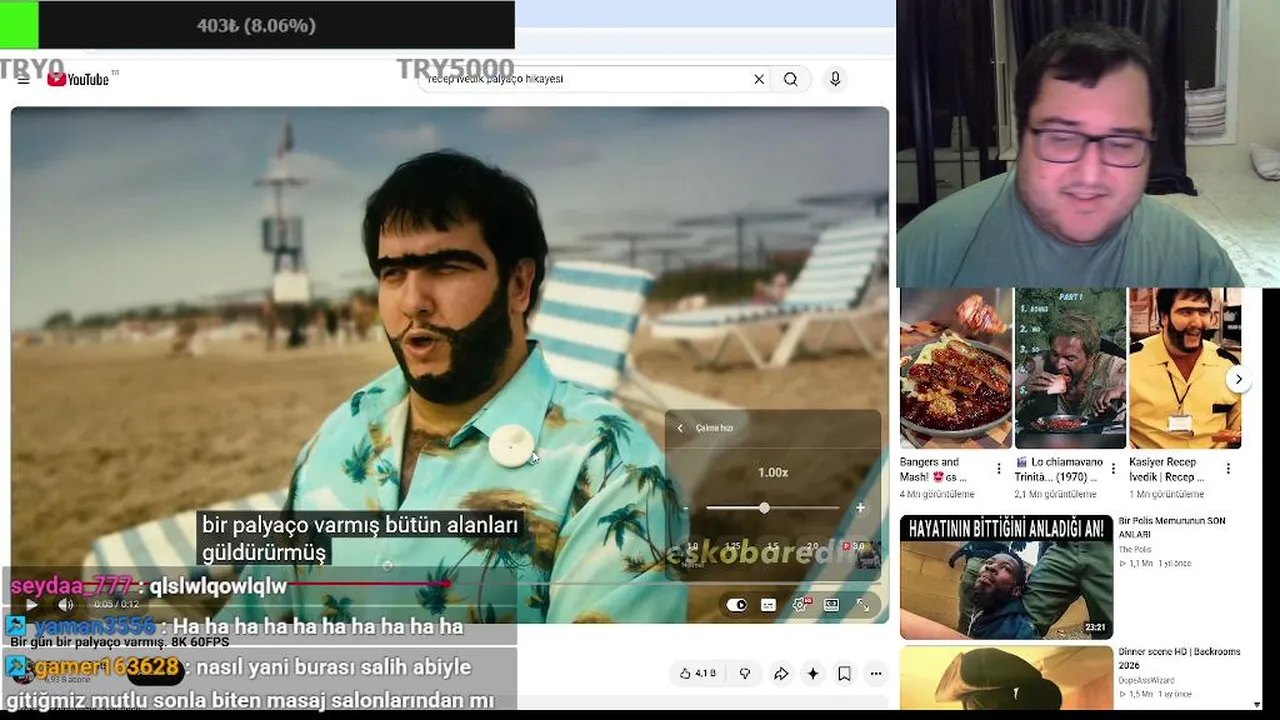Click the 4,1 B like count
The image size is (1280, 720).
[705, 674]
